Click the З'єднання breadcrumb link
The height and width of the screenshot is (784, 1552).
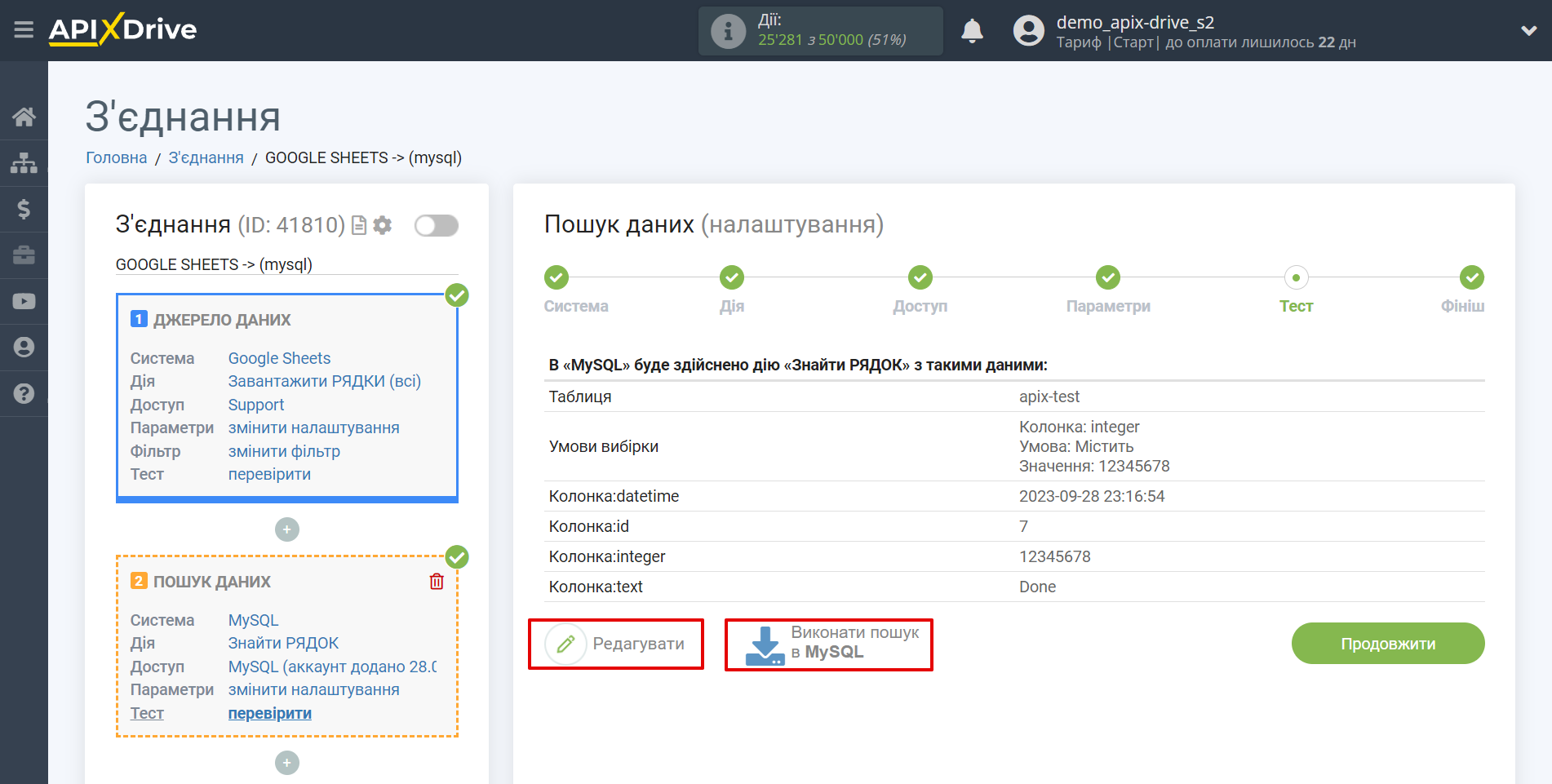[x=206, y=157]
